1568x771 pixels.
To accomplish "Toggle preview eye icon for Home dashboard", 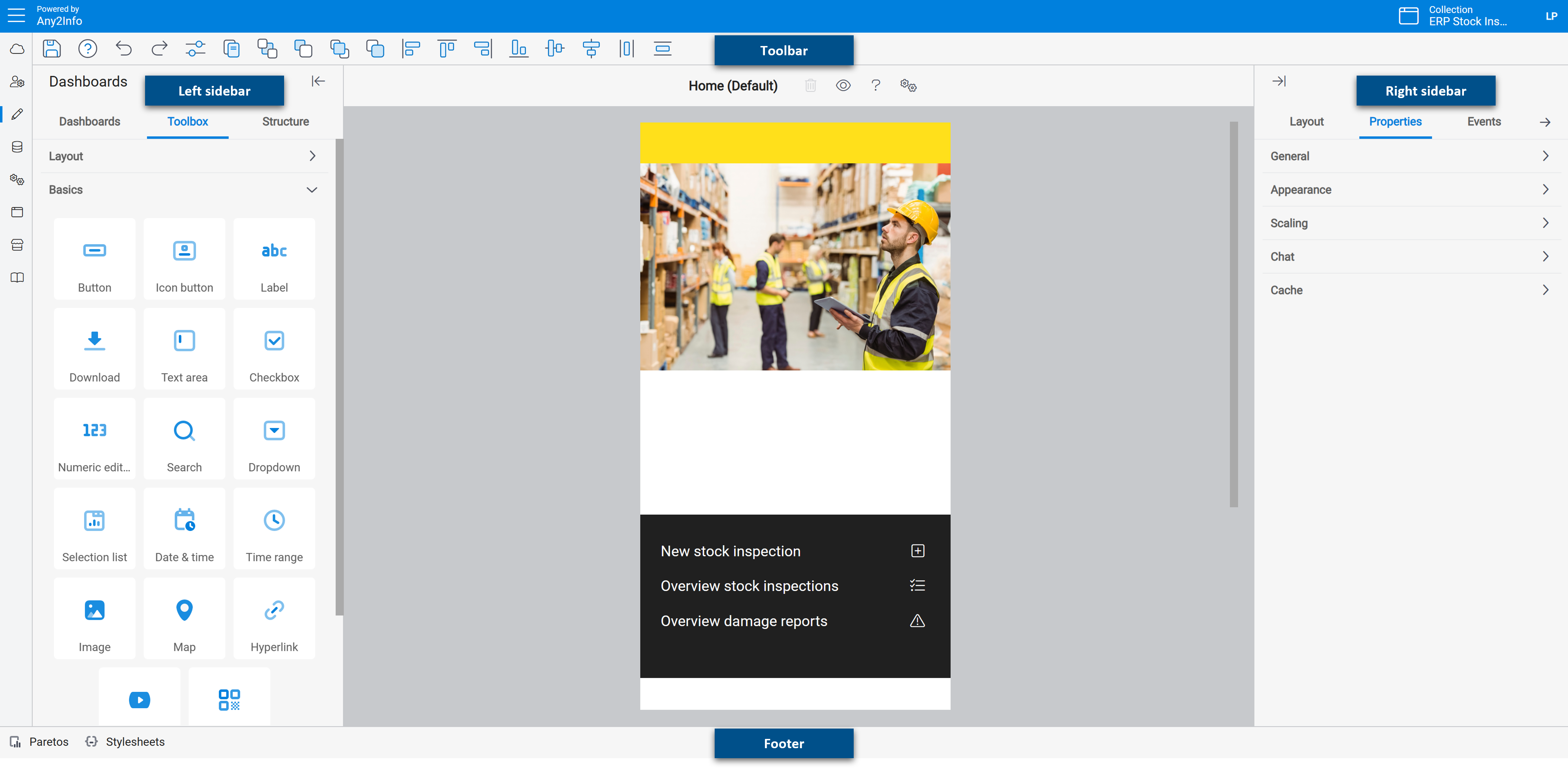I will (x=843, y=86).
